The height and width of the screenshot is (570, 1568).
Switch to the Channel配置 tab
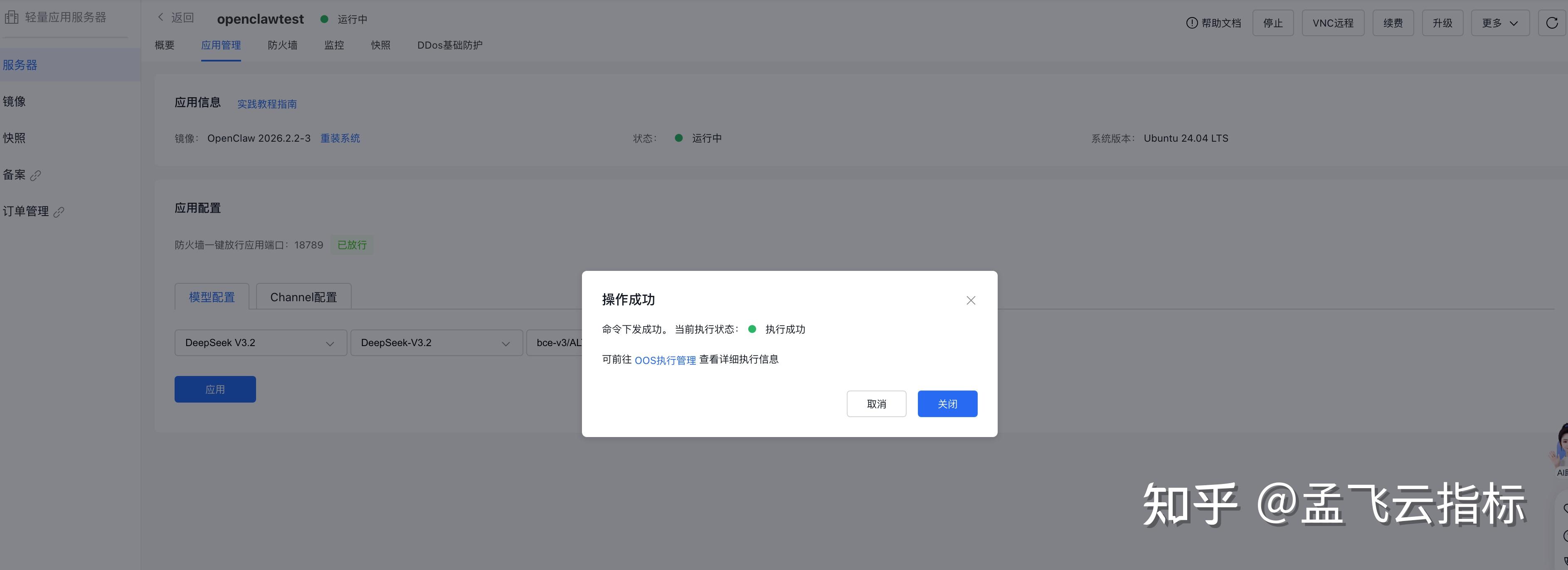click(303, 297)
